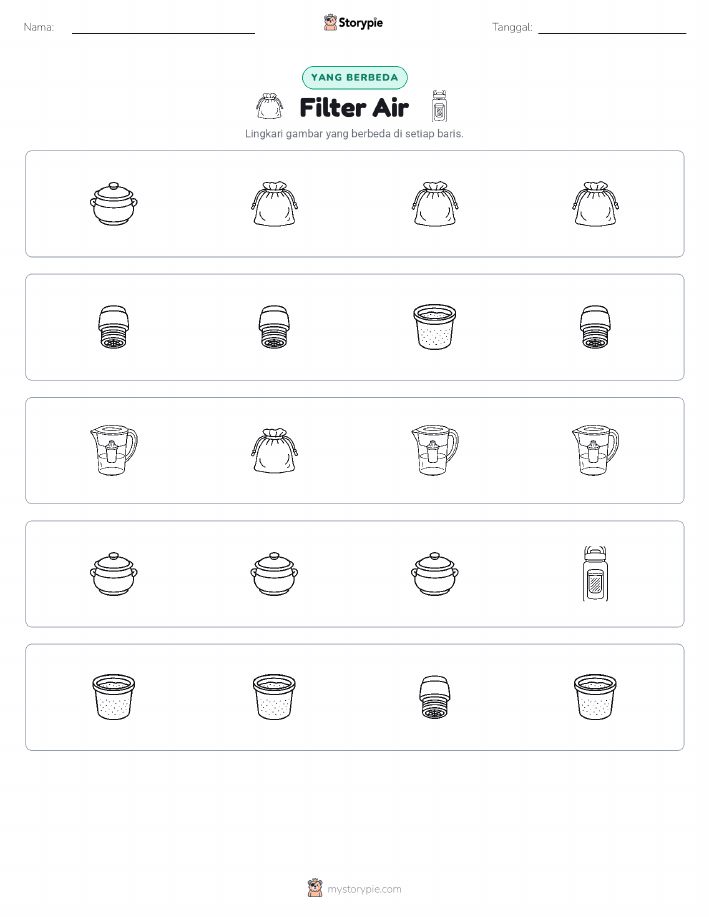Click the Tanggal date line
This screenshot has width=709, height=917.
click(612, 28)
